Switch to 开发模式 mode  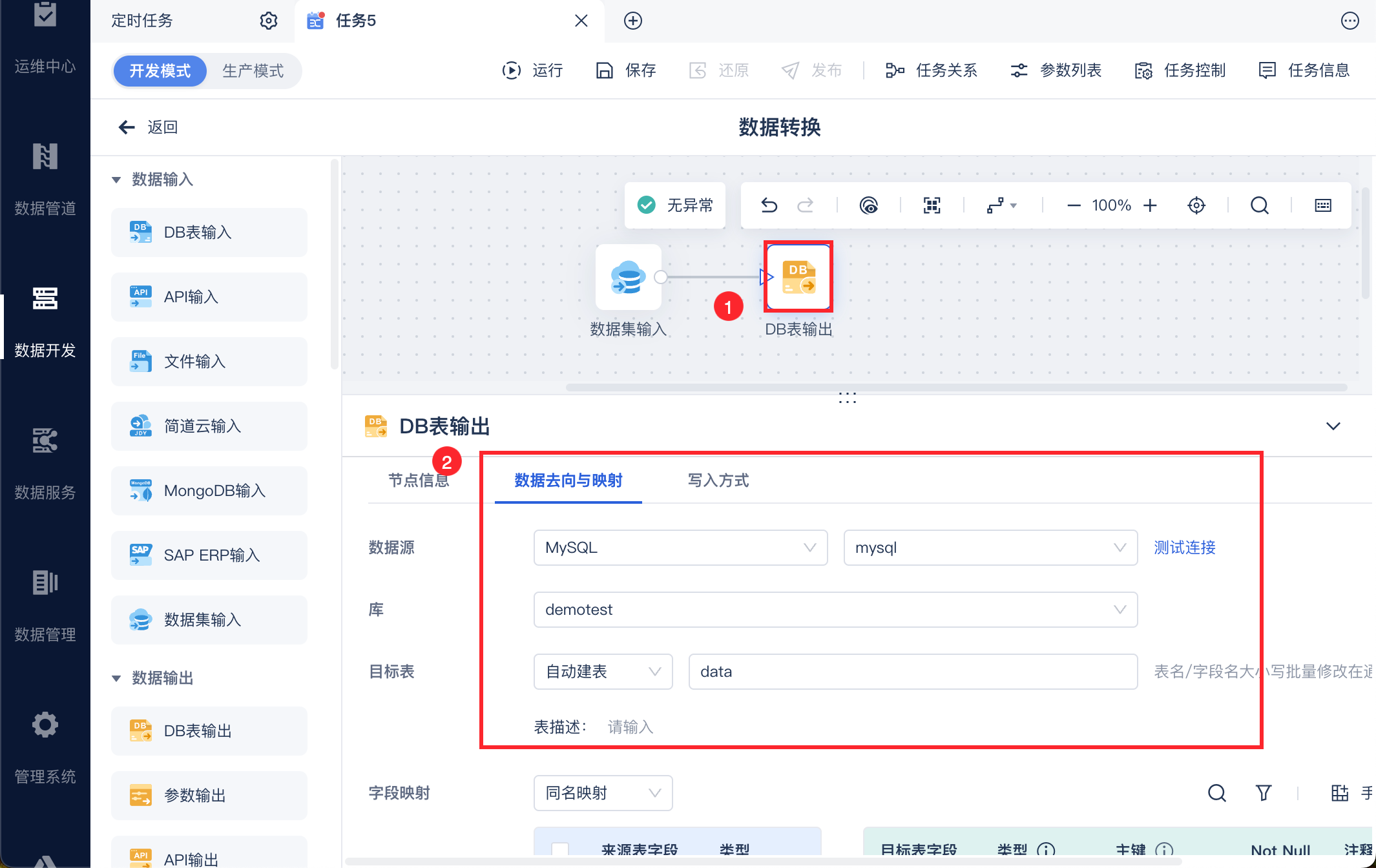(x=160, y=70)
